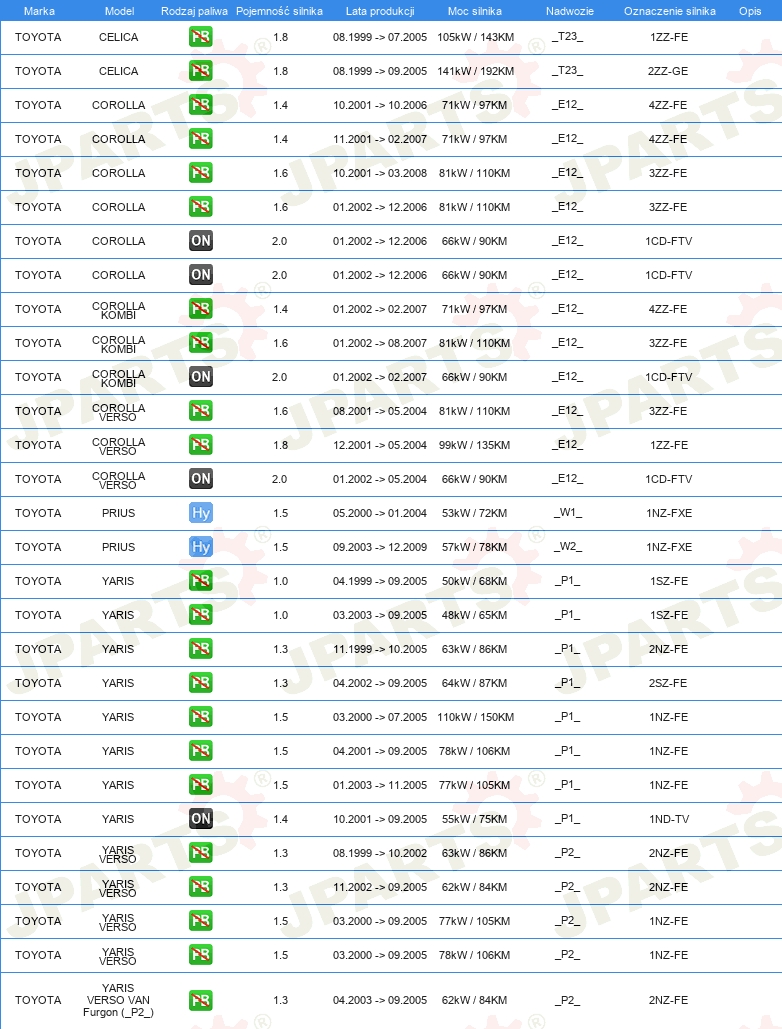Click the Oznaczenie silnika column header
782x1029 pixels.
pyautogui.click(x=670, y=11)
